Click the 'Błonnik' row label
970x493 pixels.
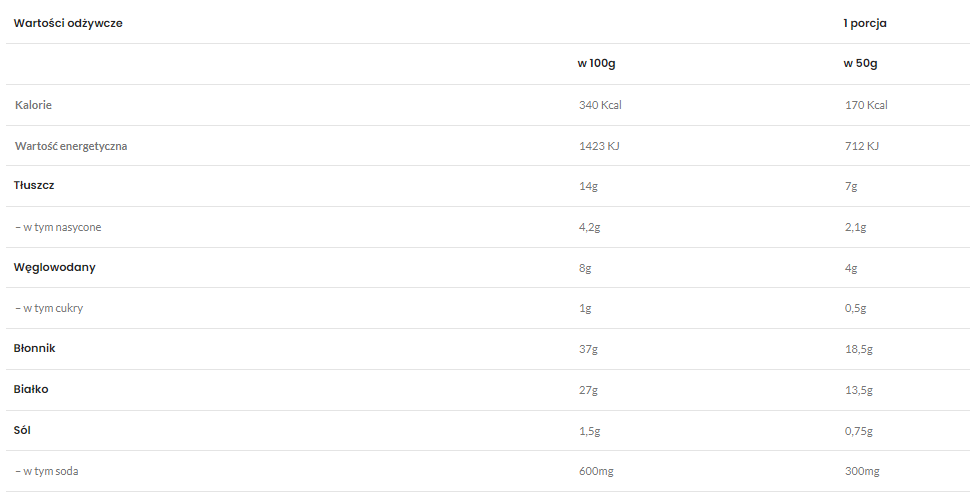pos(35,349)
